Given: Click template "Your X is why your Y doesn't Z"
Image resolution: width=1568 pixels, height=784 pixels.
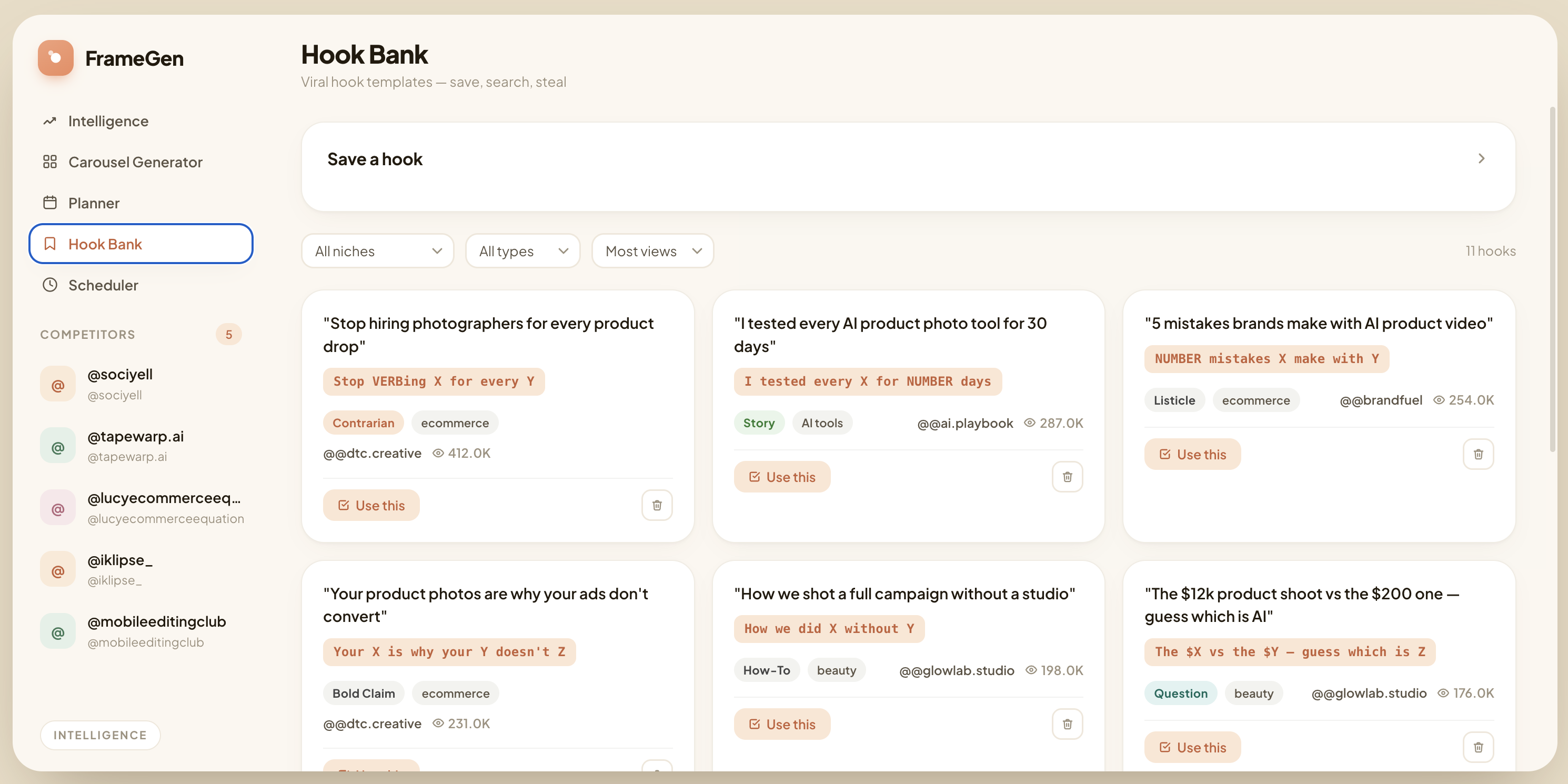Looking at the screenshot, I should (449, 651).
